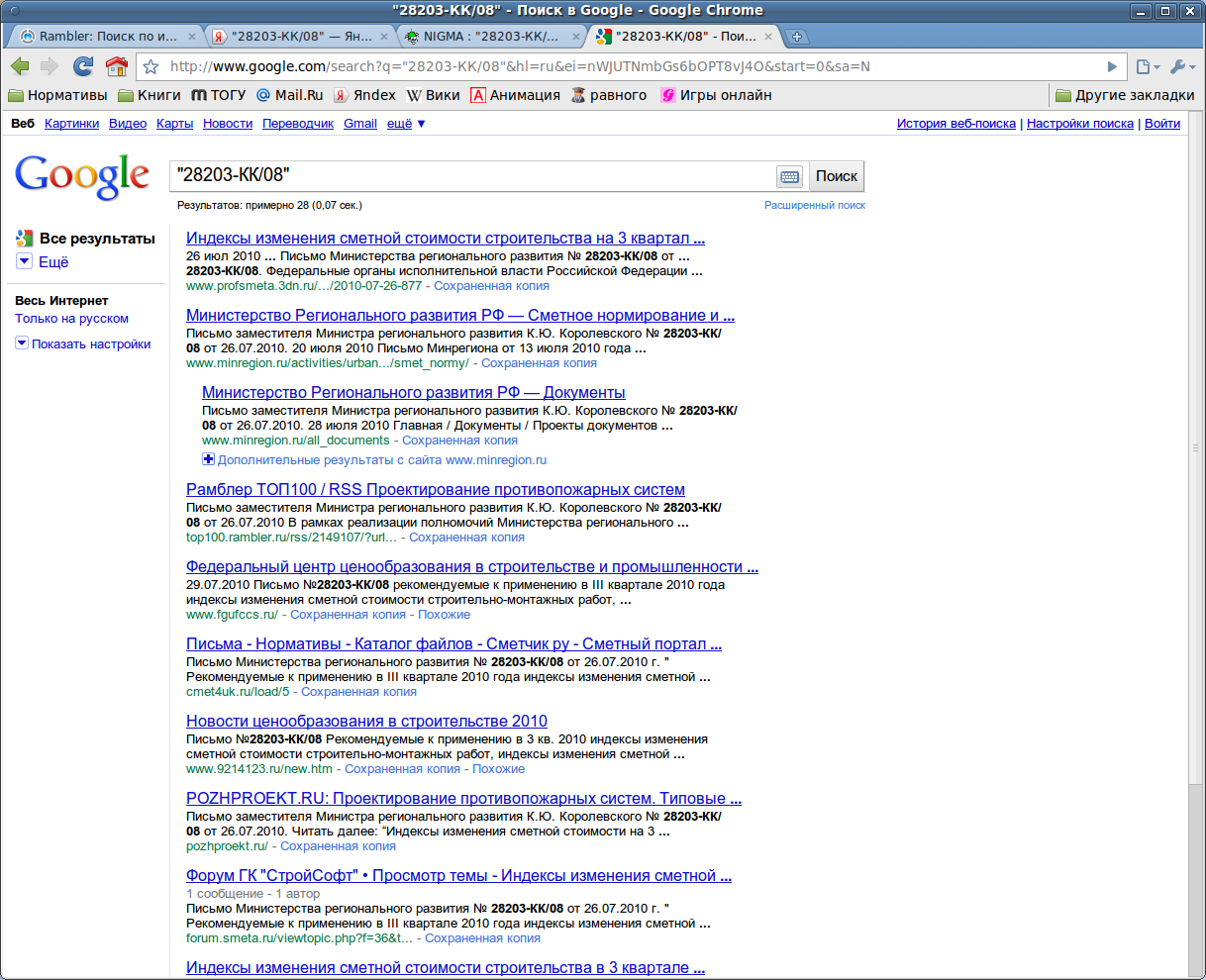
Task: Open the Анимация bookmark
Action: (x=515, y=95)
